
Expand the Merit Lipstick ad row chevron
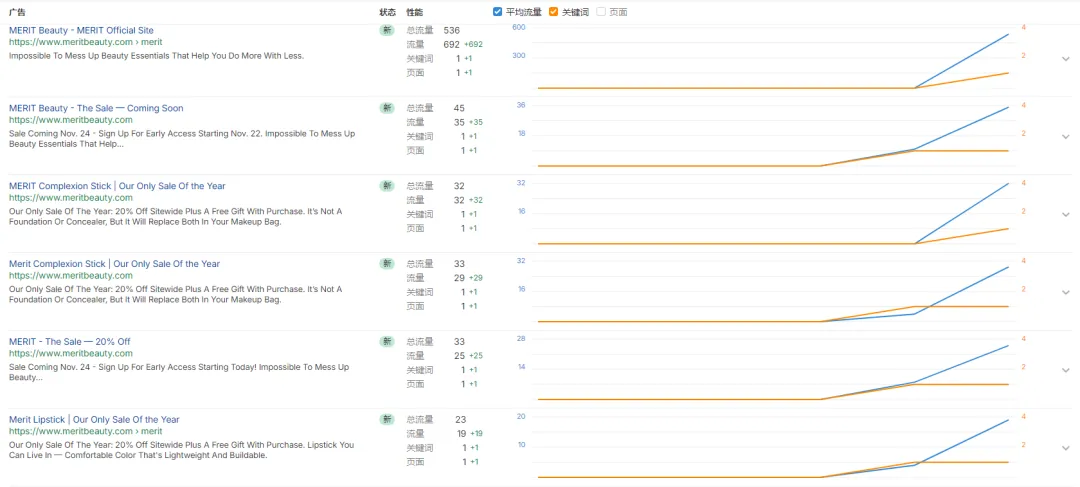[1065, 449]
